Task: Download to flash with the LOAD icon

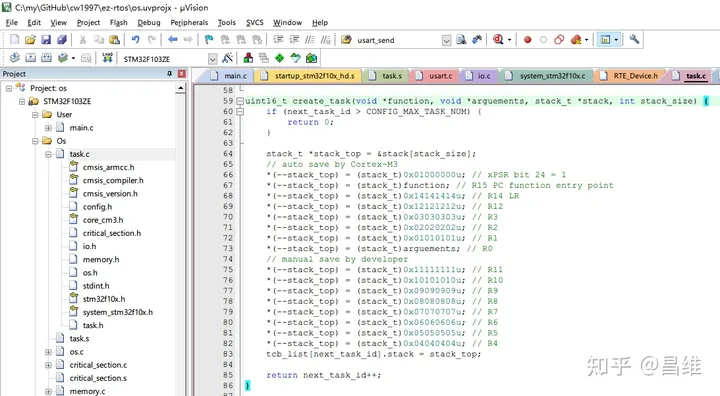Action: pyautogui.click(x=107, y=58)
